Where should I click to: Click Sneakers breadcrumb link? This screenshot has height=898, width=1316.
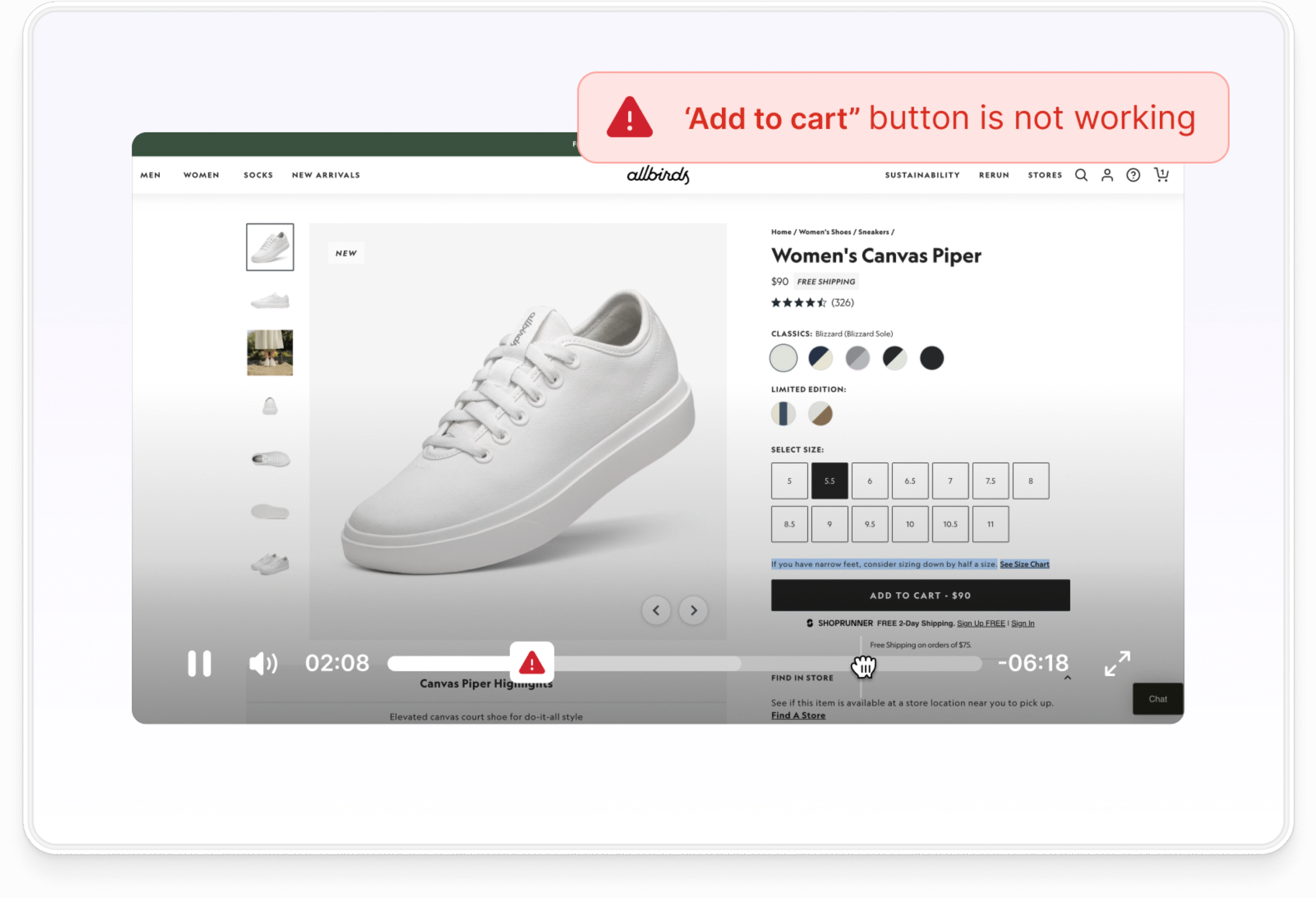coord(873,232)
